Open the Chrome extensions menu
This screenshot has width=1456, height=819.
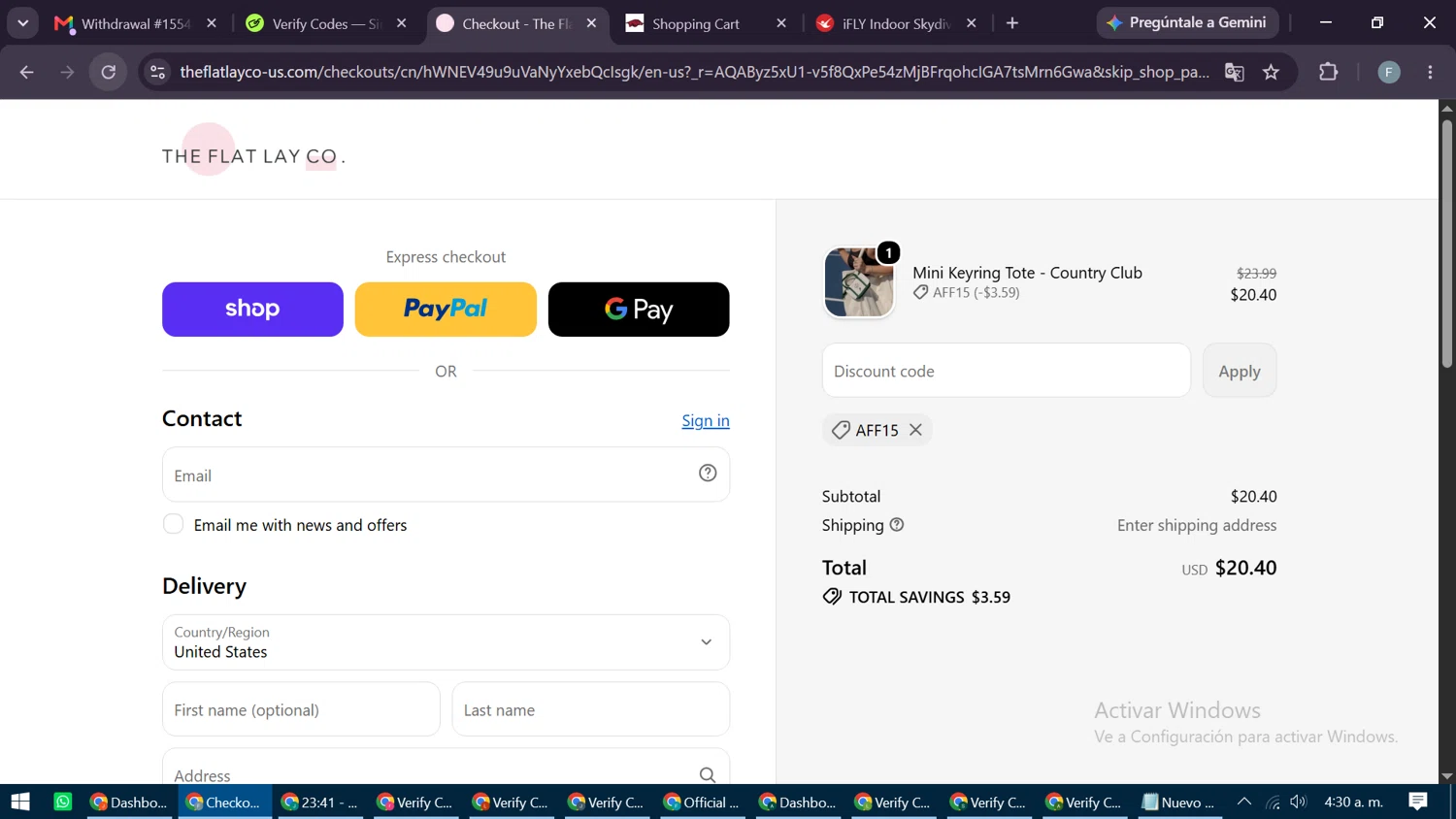(x=1328, y=72)
